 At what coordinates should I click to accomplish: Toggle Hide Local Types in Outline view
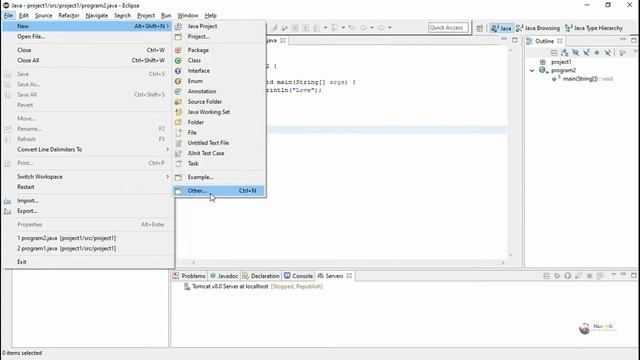pyautogui.click(x=608, y=53)
